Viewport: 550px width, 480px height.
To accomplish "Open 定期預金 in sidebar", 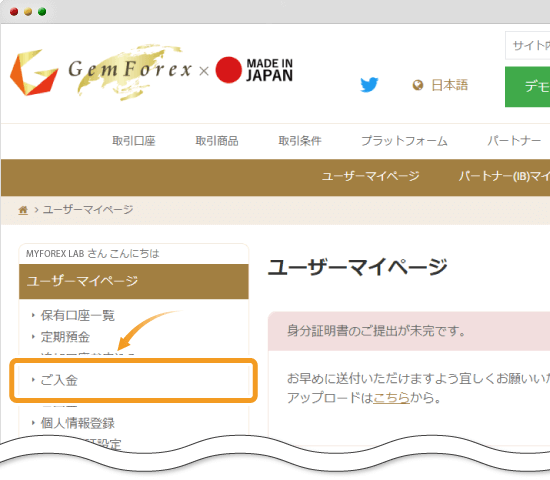I will tap(65, 337).
